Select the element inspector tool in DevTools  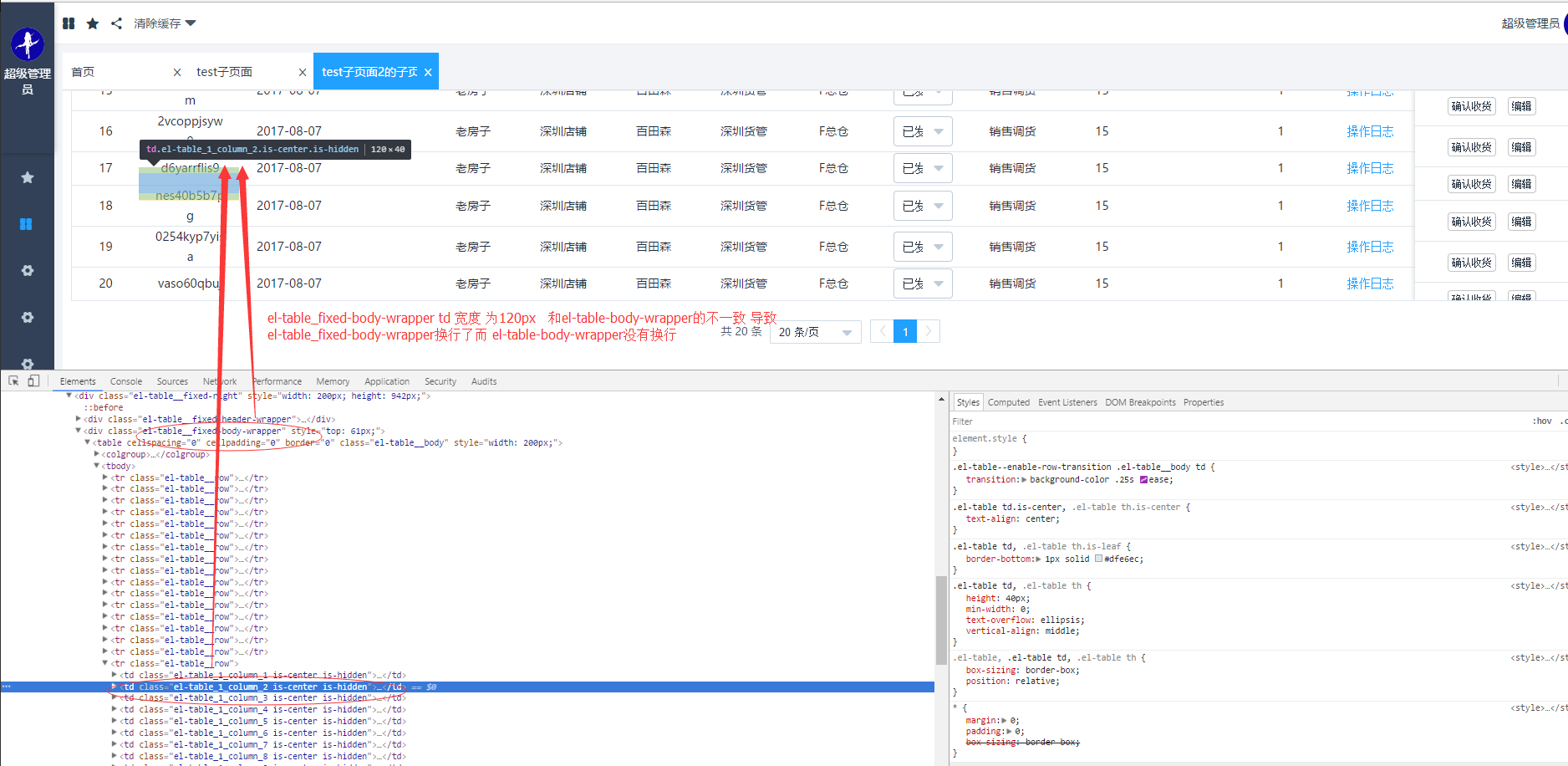pos(13,380)
